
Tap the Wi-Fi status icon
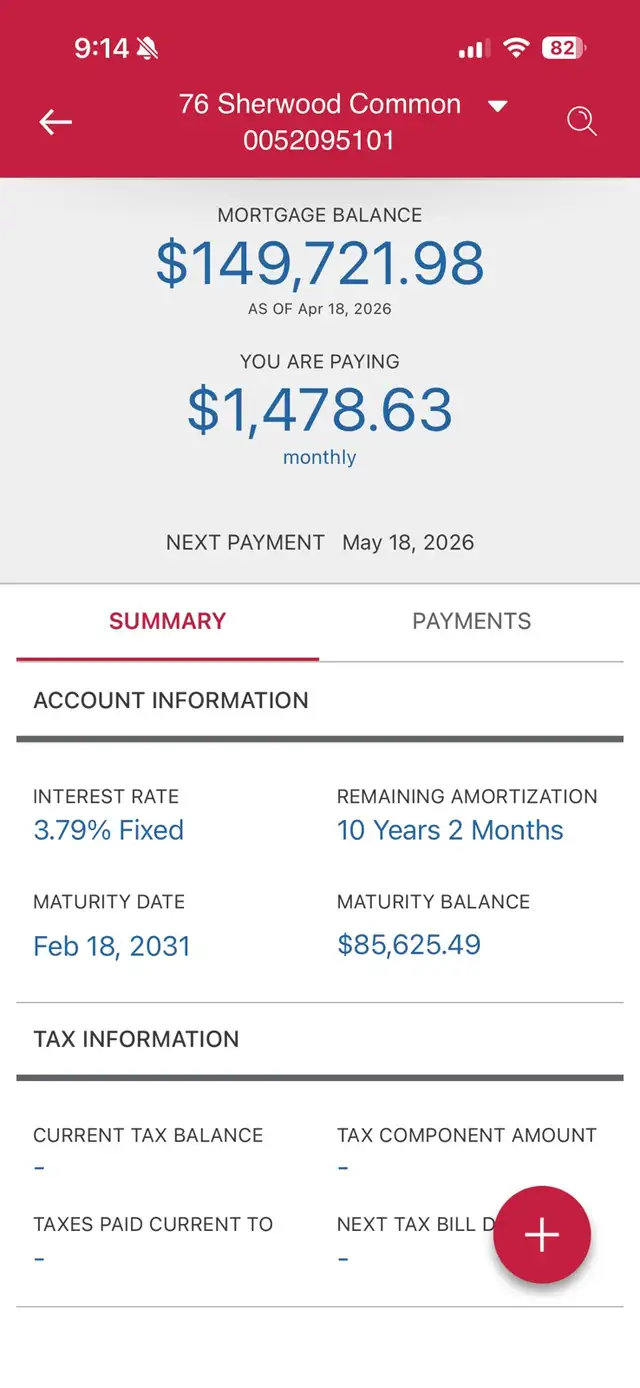516,48
